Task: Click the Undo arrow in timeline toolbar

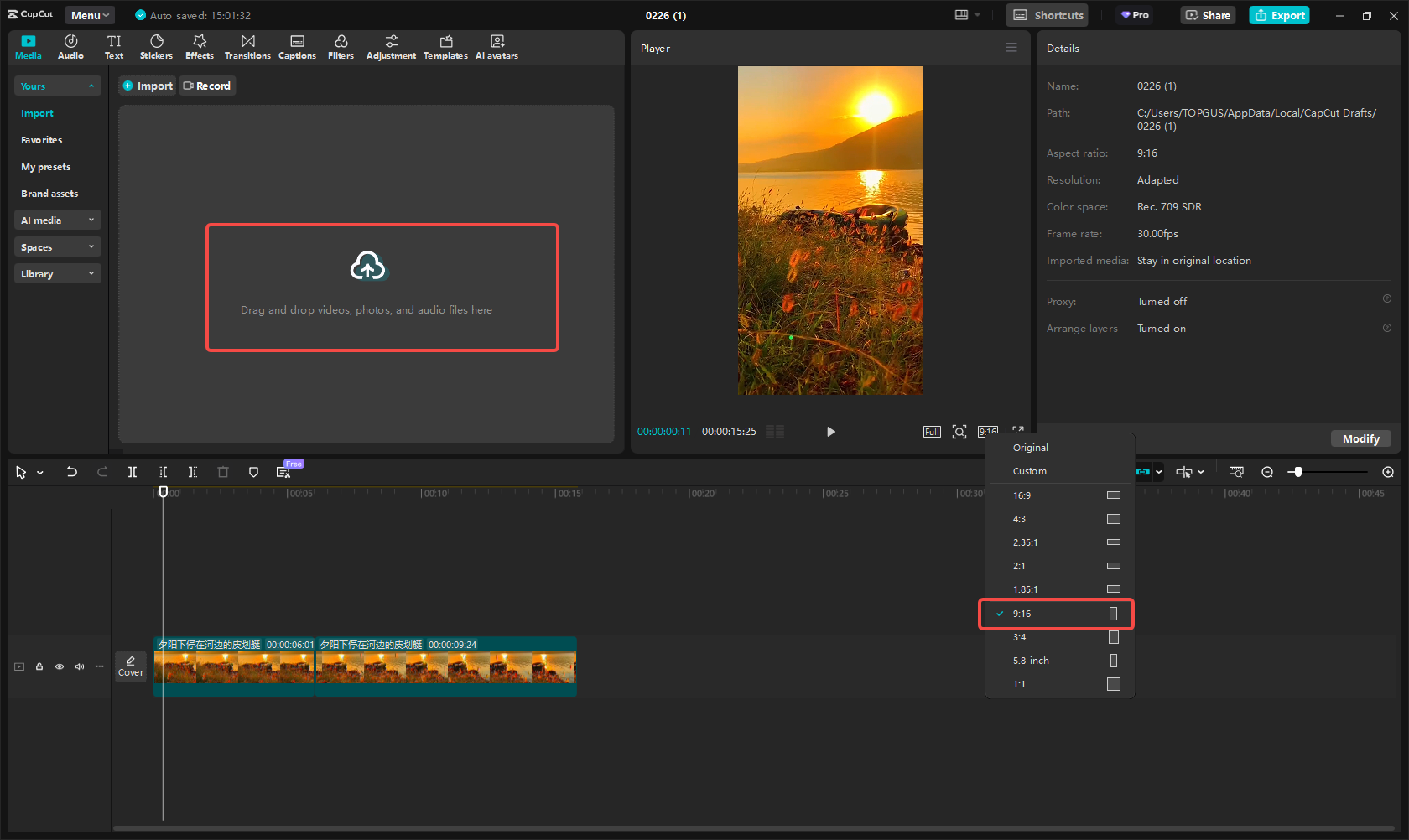Action: pyautogui.click(x=72, y=472)
